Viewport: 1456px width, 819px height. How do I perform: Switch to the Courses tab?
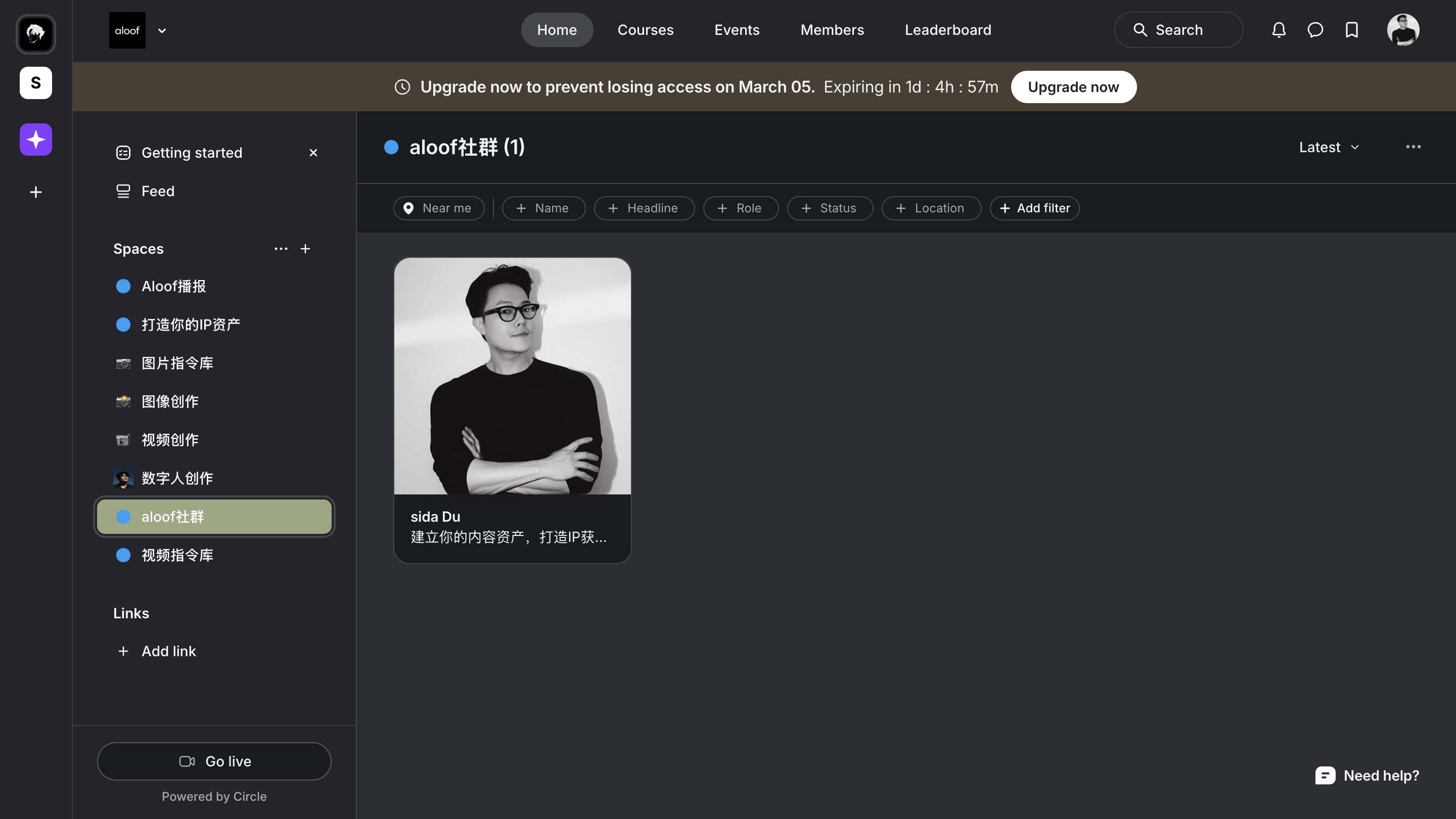click(645, 30)
